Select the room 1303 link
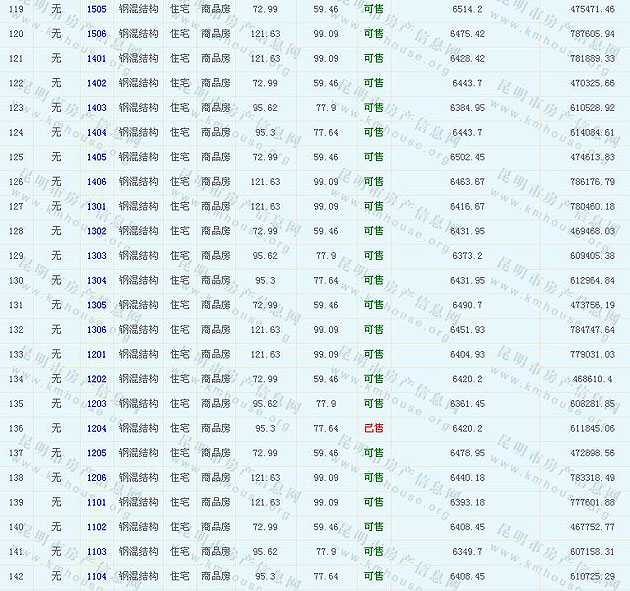Image resolution: width=630 pixels, height=591 pixels. click(x=96, y=256)
